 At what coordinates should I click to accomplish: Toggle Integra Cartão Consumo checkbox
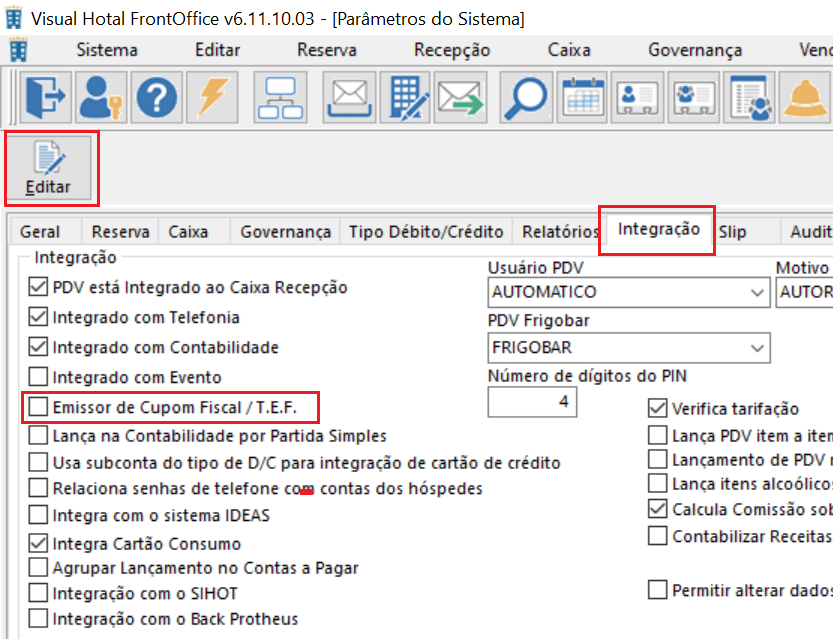coord(38,543)
